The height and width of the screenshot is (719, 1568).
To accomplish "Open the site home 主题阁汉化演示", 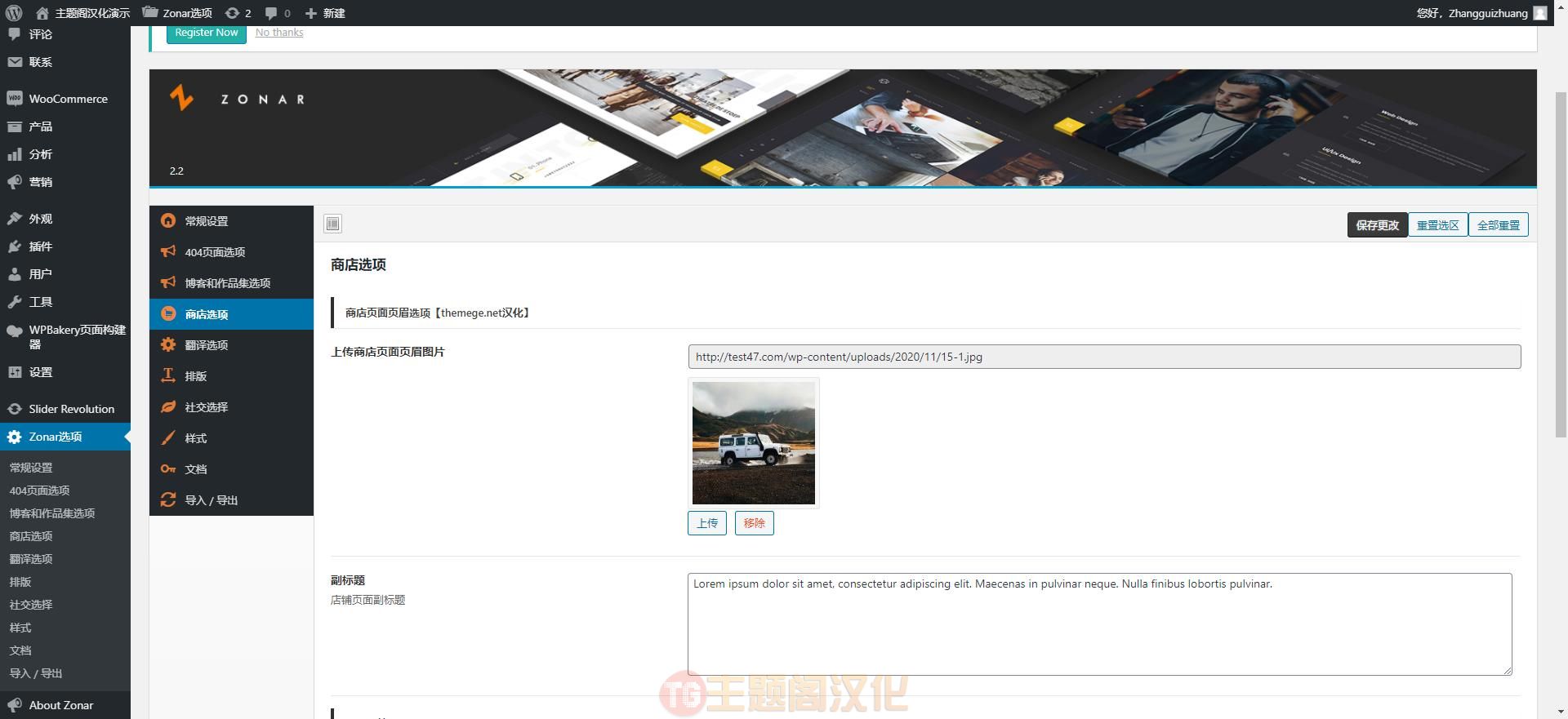I will coord(82,13).
